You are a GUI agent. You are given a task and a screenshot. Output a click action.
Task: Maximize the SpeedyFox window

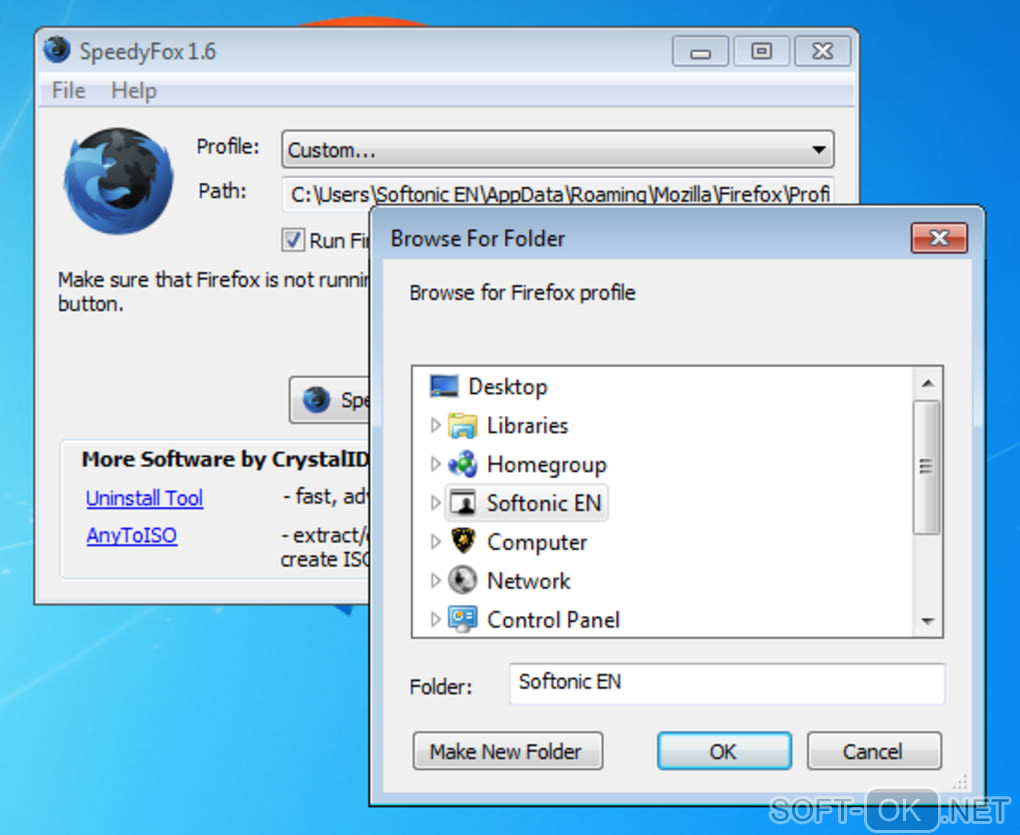coord(761,51)
